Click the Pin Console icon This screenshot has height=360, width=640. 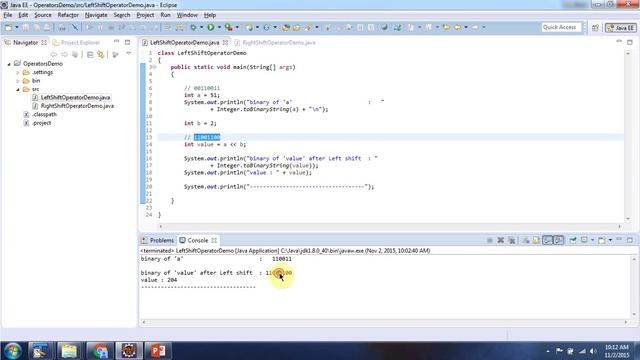coord(573,240)
